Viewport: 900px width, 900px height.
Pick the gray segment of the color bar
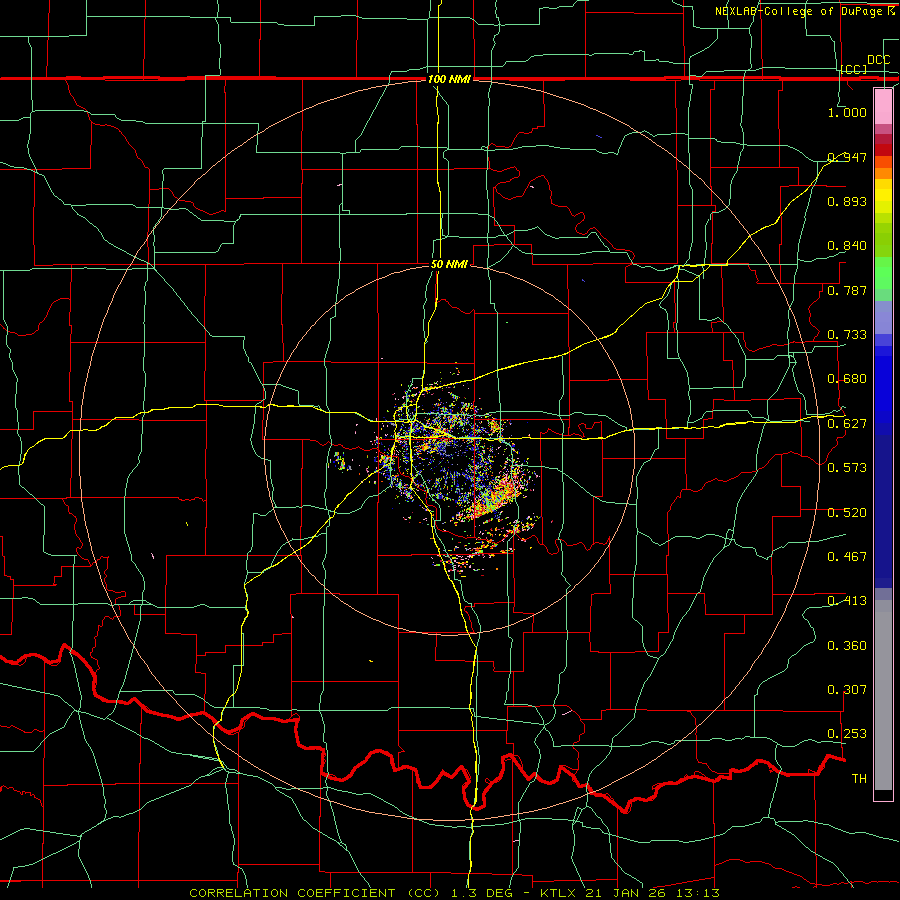click(x=883, y=695)
